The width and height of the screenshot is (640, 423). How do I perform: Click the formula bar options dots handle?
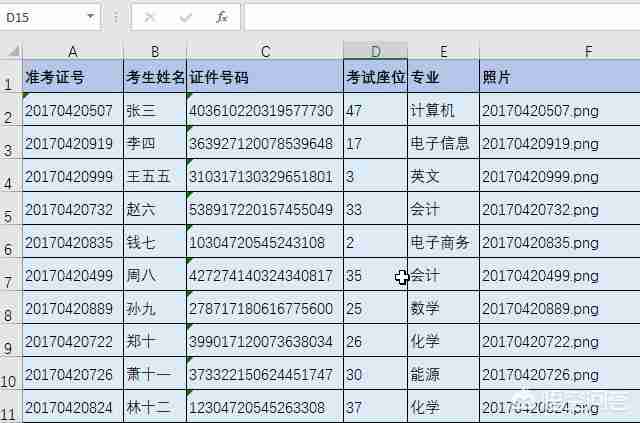pos(116,17)
